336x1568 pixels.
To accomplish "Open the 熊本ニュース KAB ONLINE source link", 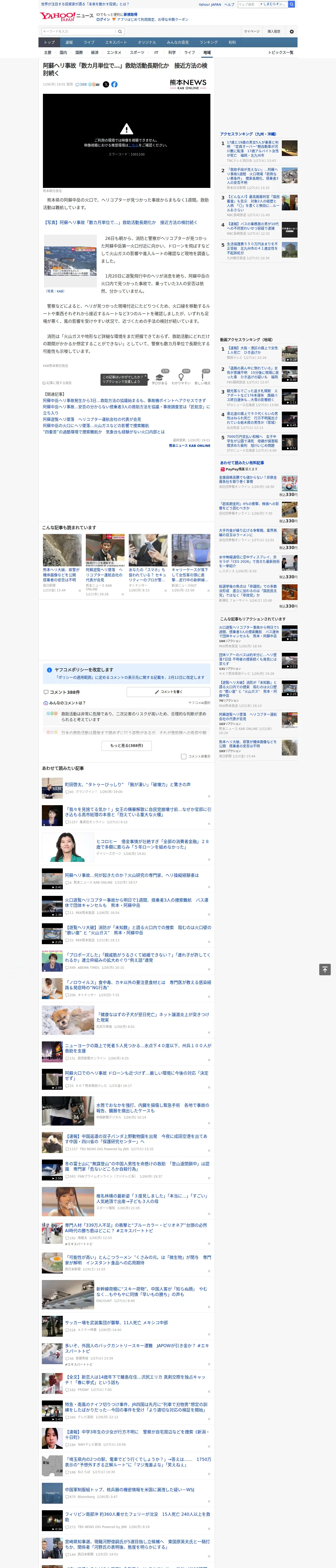I will [x=190, y=446].
